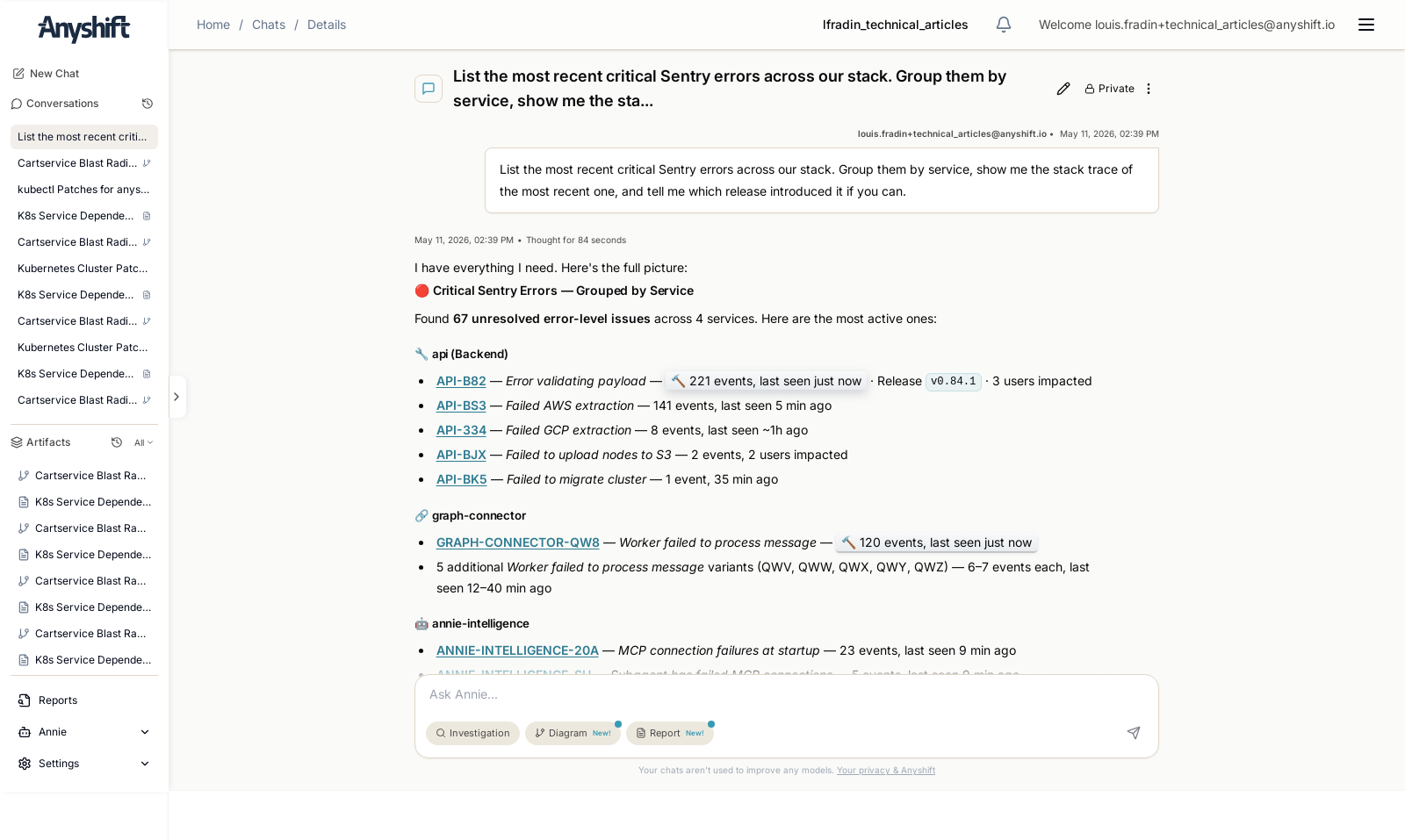
Task: Open last Cartservice Blast Ra... artifact
Action: point(84,634)
